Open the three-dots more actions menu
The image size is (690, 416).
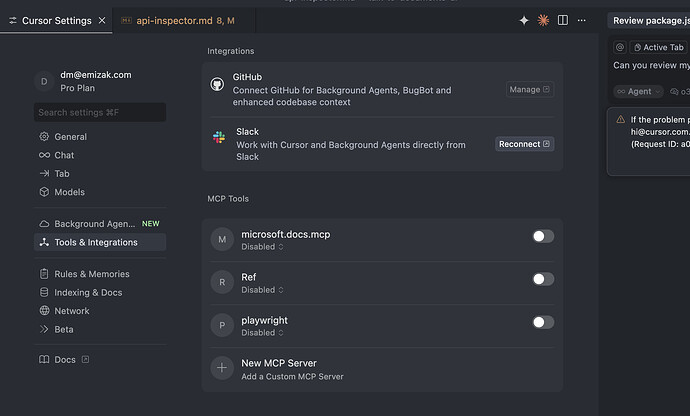click(x=584, y=20)
